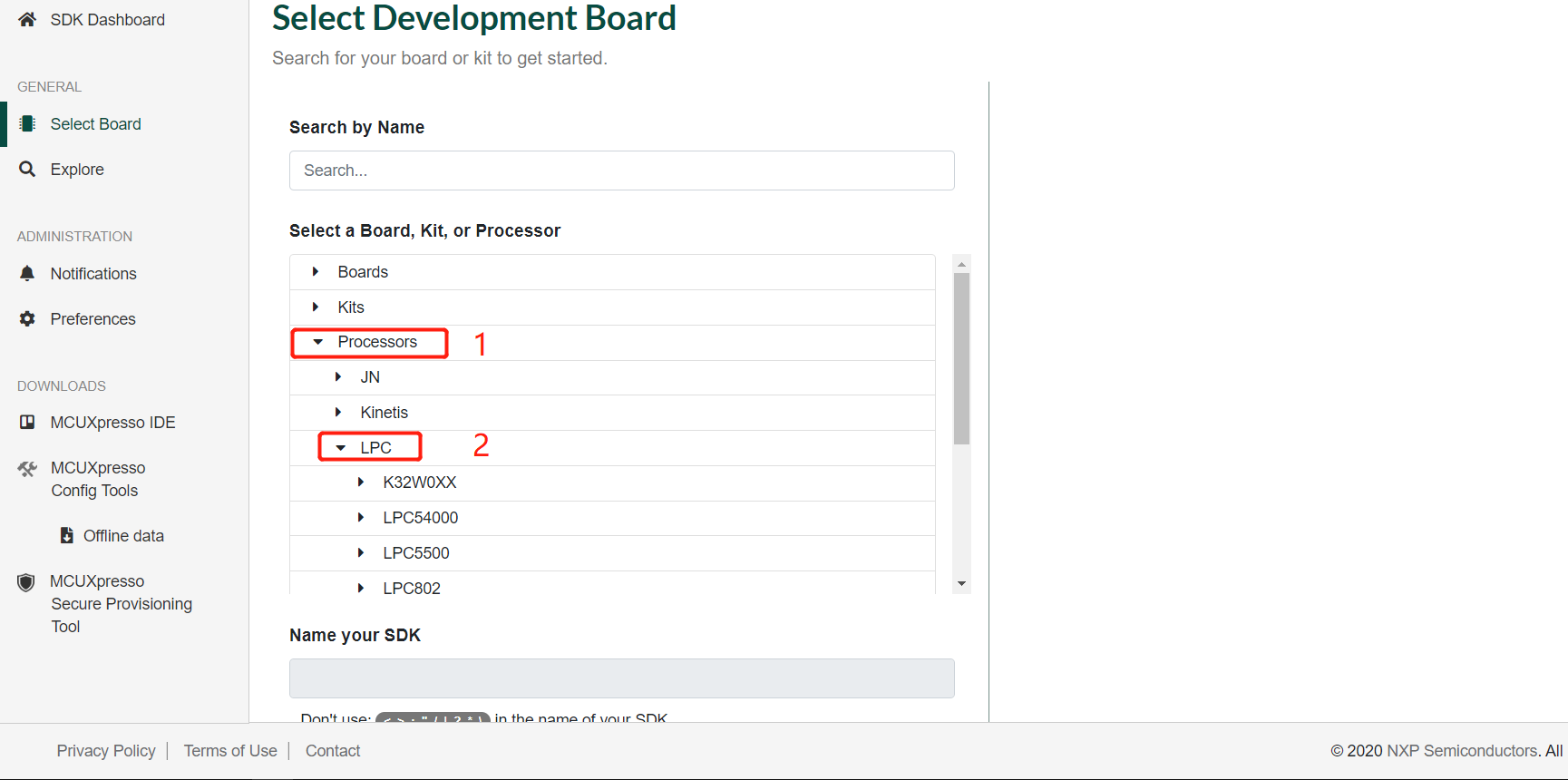Expand the Boards tree node
1568x780 pixels.
tap(316, 272)
